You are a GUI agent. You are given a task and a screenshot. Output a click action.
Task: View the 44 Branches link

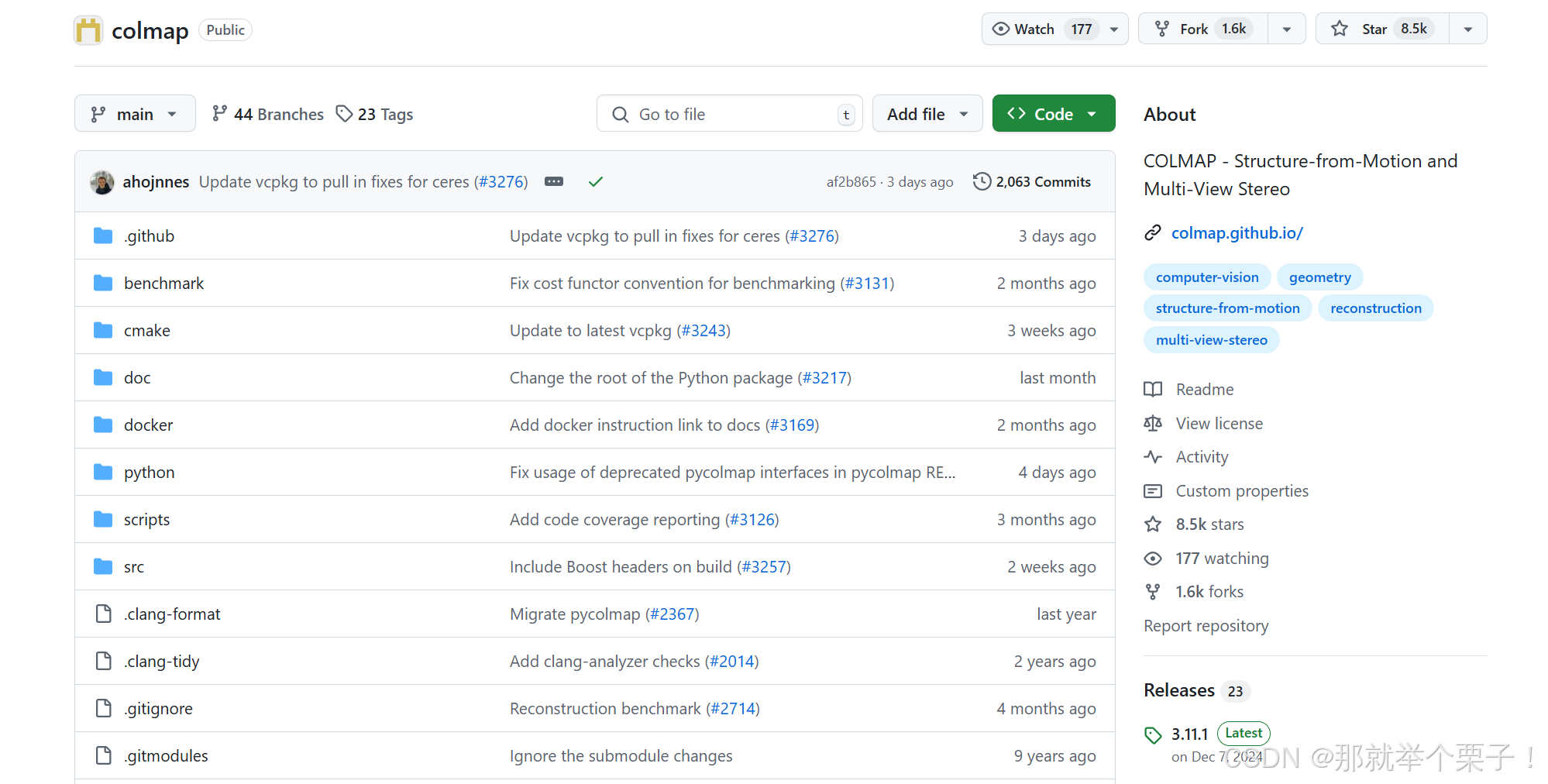tap(268, 115)
